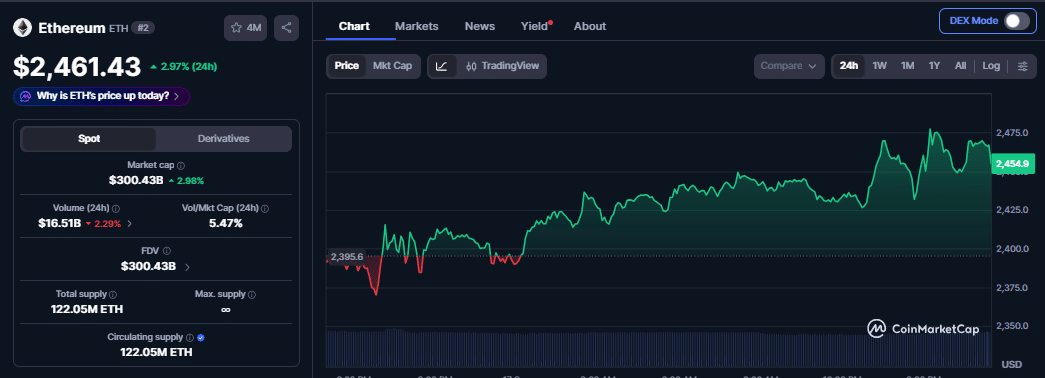This screenshot has width=1045, height=378.
Task: Click the Volume (24h) info icon
Action: [116, 208]
